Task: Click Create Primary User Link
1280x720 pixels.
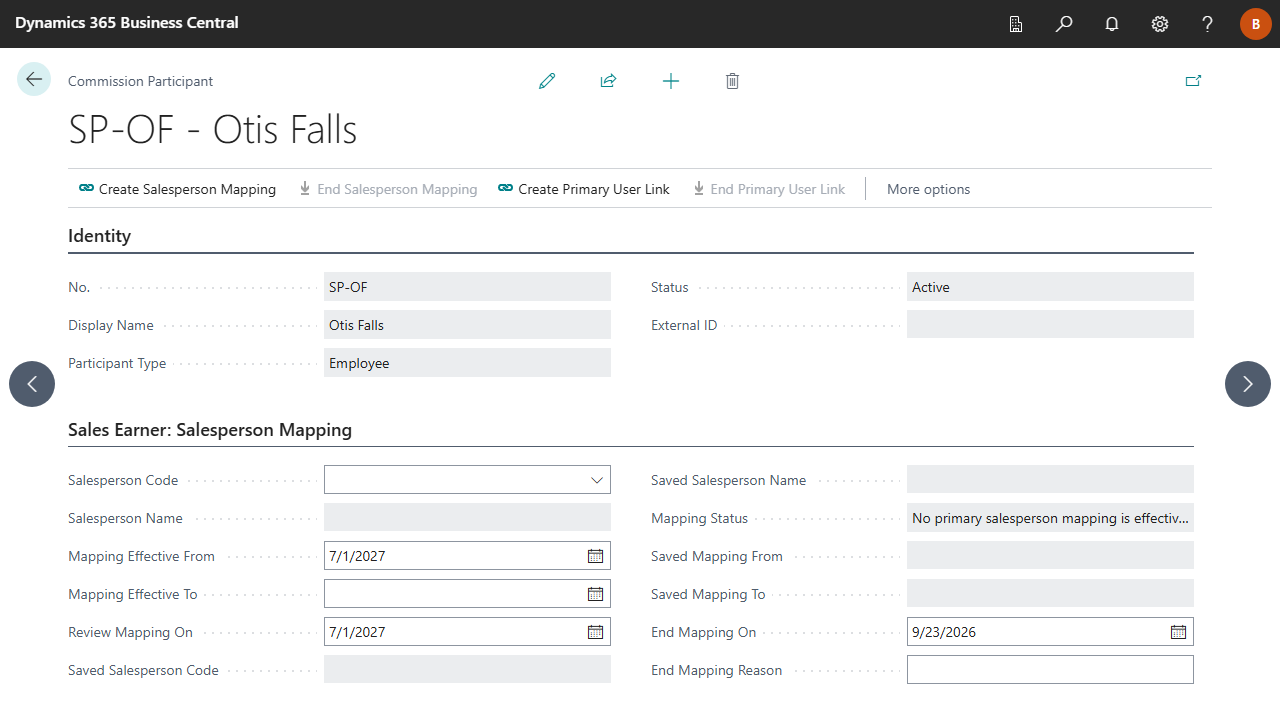Action: tap(584, 189)
